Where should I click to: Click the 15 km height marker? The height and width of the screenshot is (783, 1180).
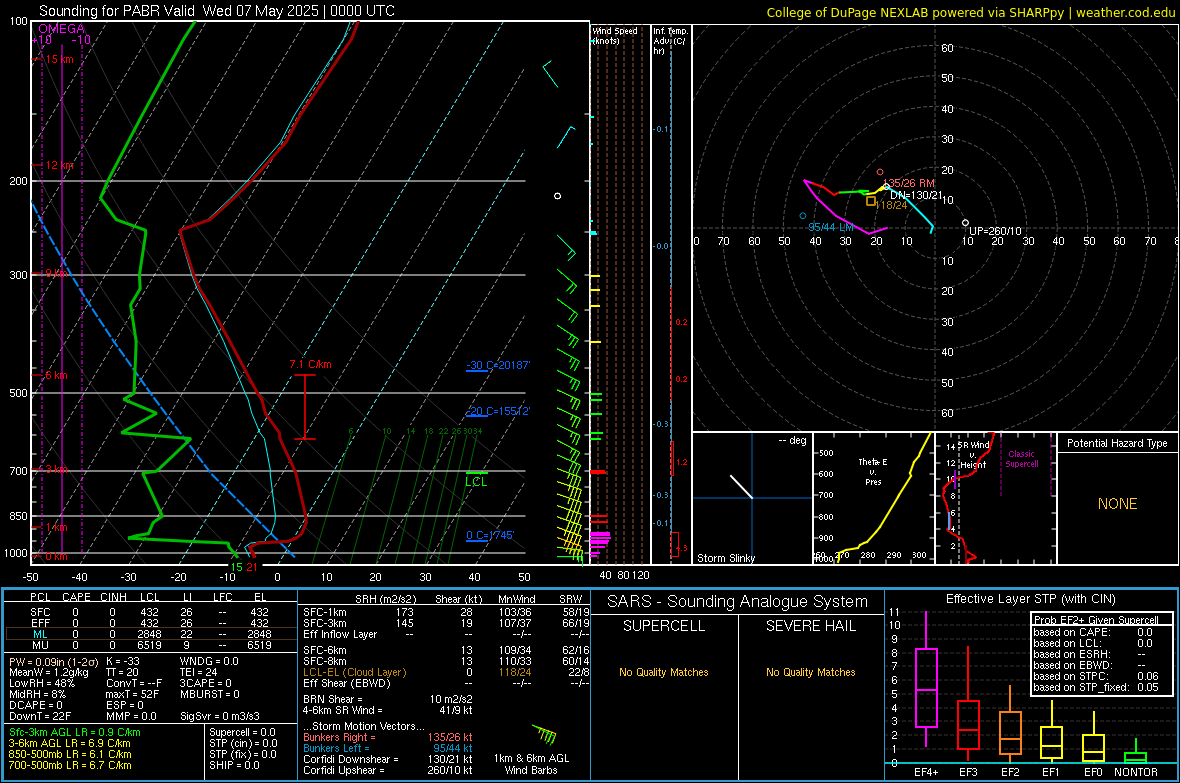(x=59, y=59)
